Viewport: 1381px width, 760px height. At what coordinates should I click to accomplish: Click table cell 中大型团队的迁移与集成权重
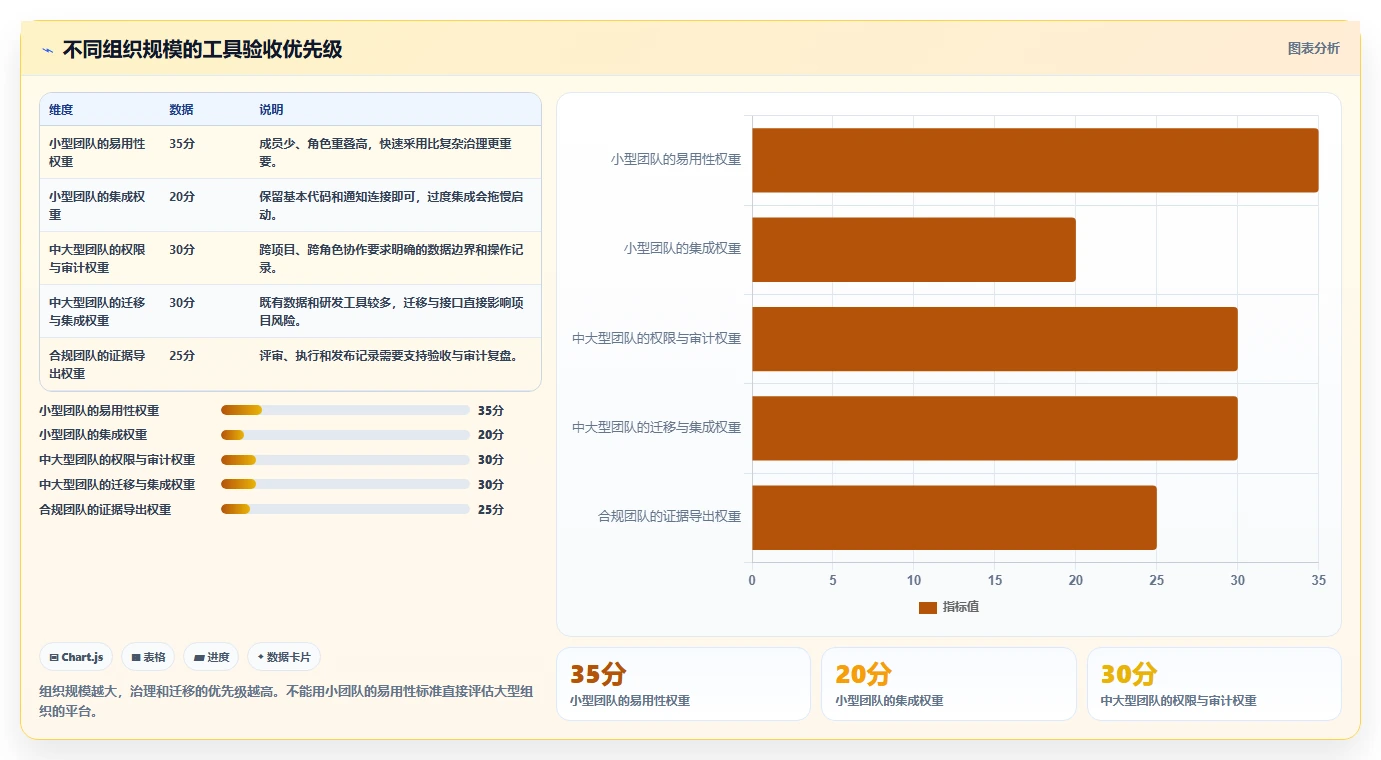(99, 312)
